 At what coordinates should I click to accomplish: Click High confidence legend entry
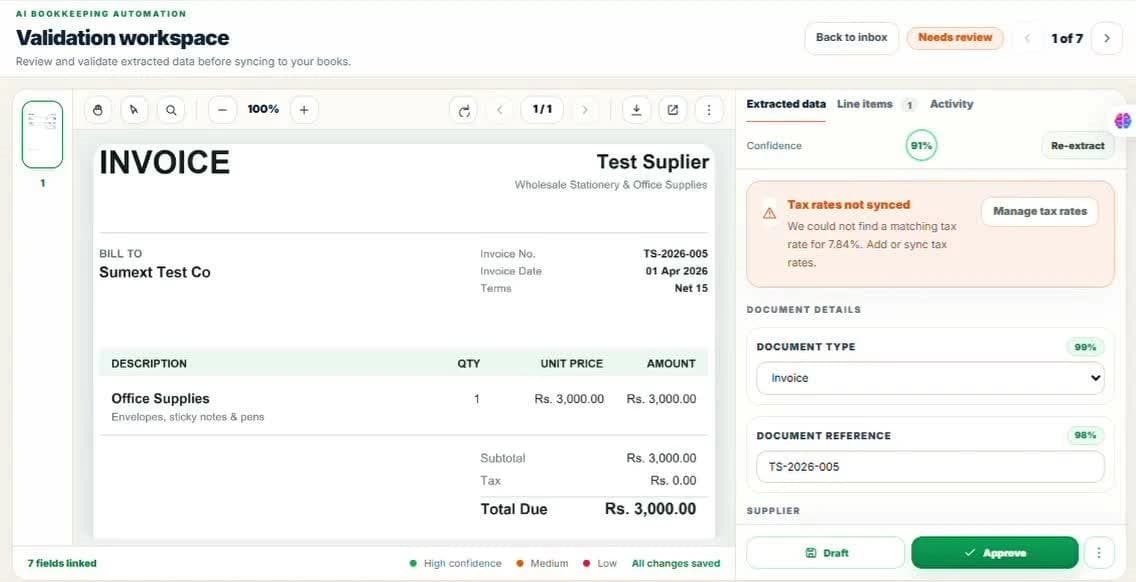pyautogui.click(x=456, y=563)
